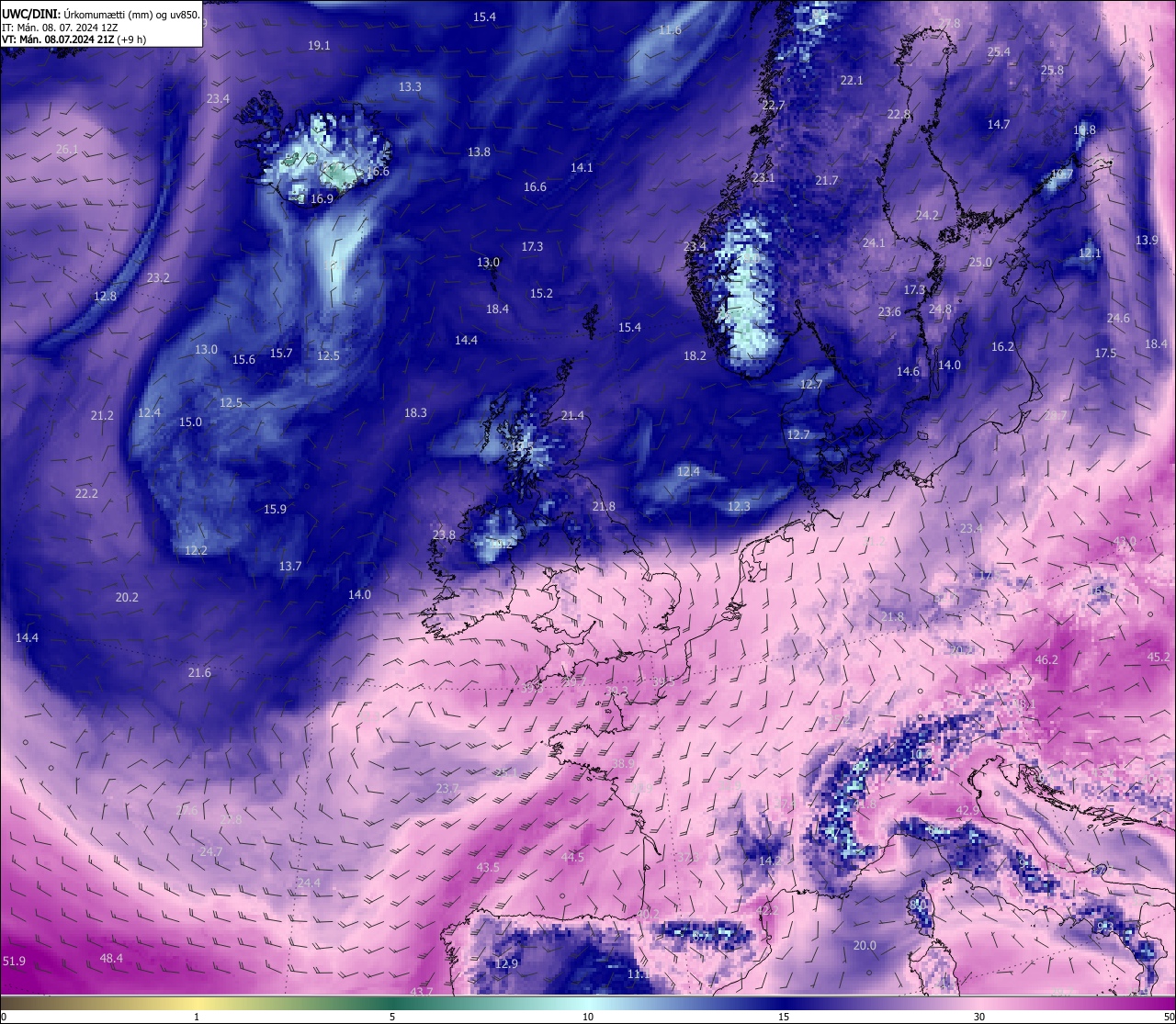Select the 21.2 map value
The image size is (1176, 1024).
coord(102,415)
